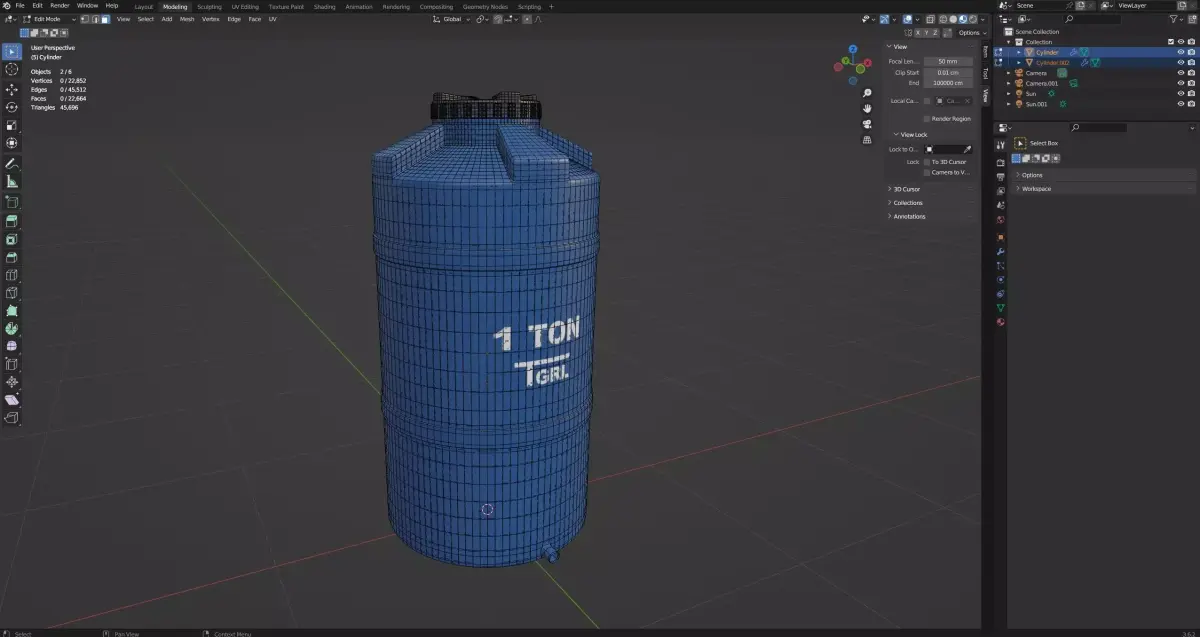1200x637 pixels.
Task: Click the viewport zoom magnifier icon
Action: (867, 92)
